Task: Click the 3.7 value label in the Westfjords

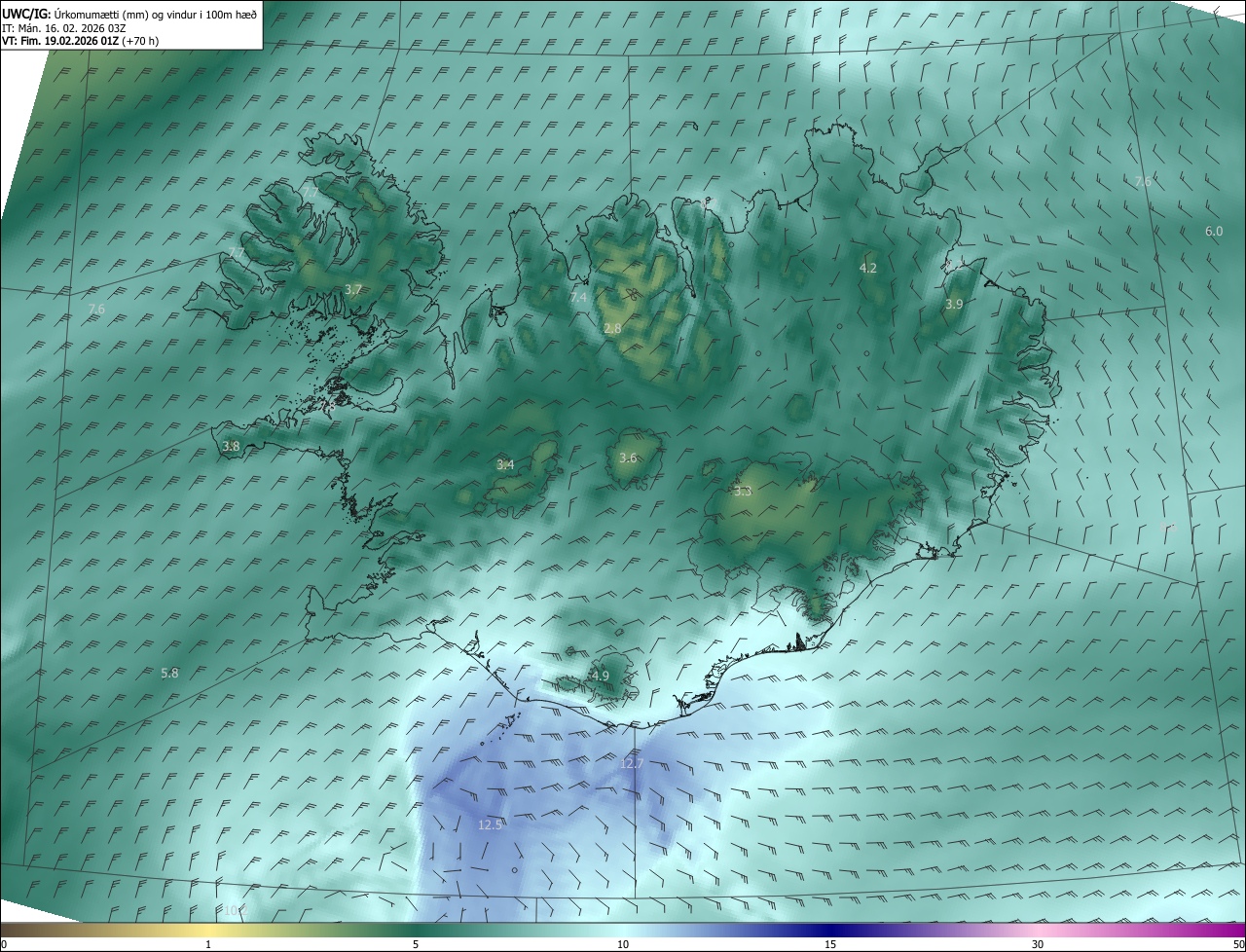Action: click(x=353, y=289)
